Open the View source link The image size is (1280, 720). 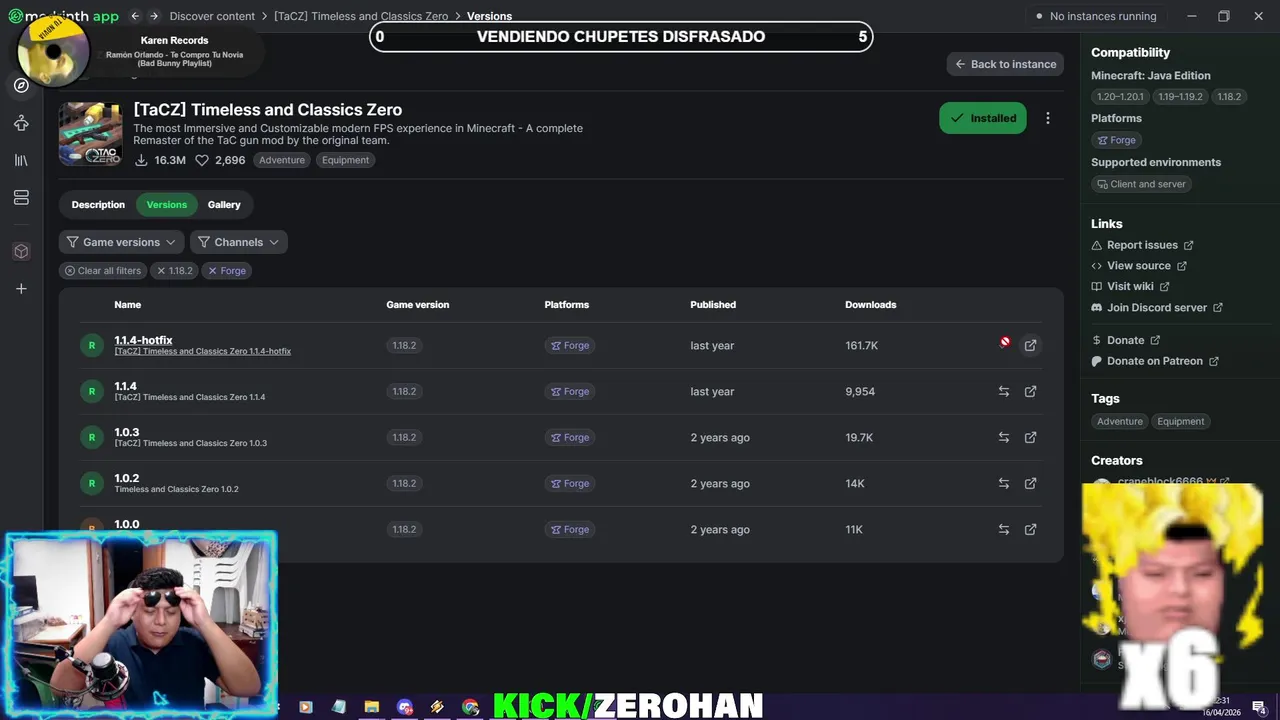[1139, 266]
